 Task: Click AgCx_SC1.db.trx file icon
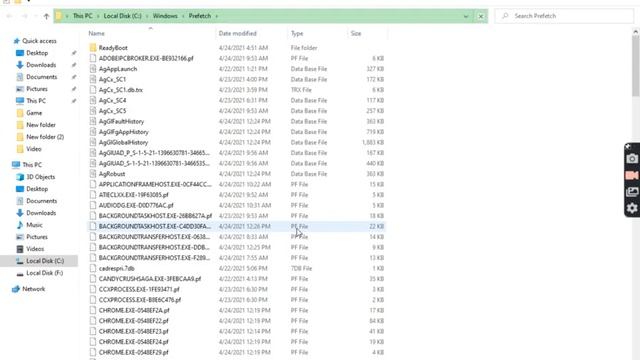(x=93, y=90)
